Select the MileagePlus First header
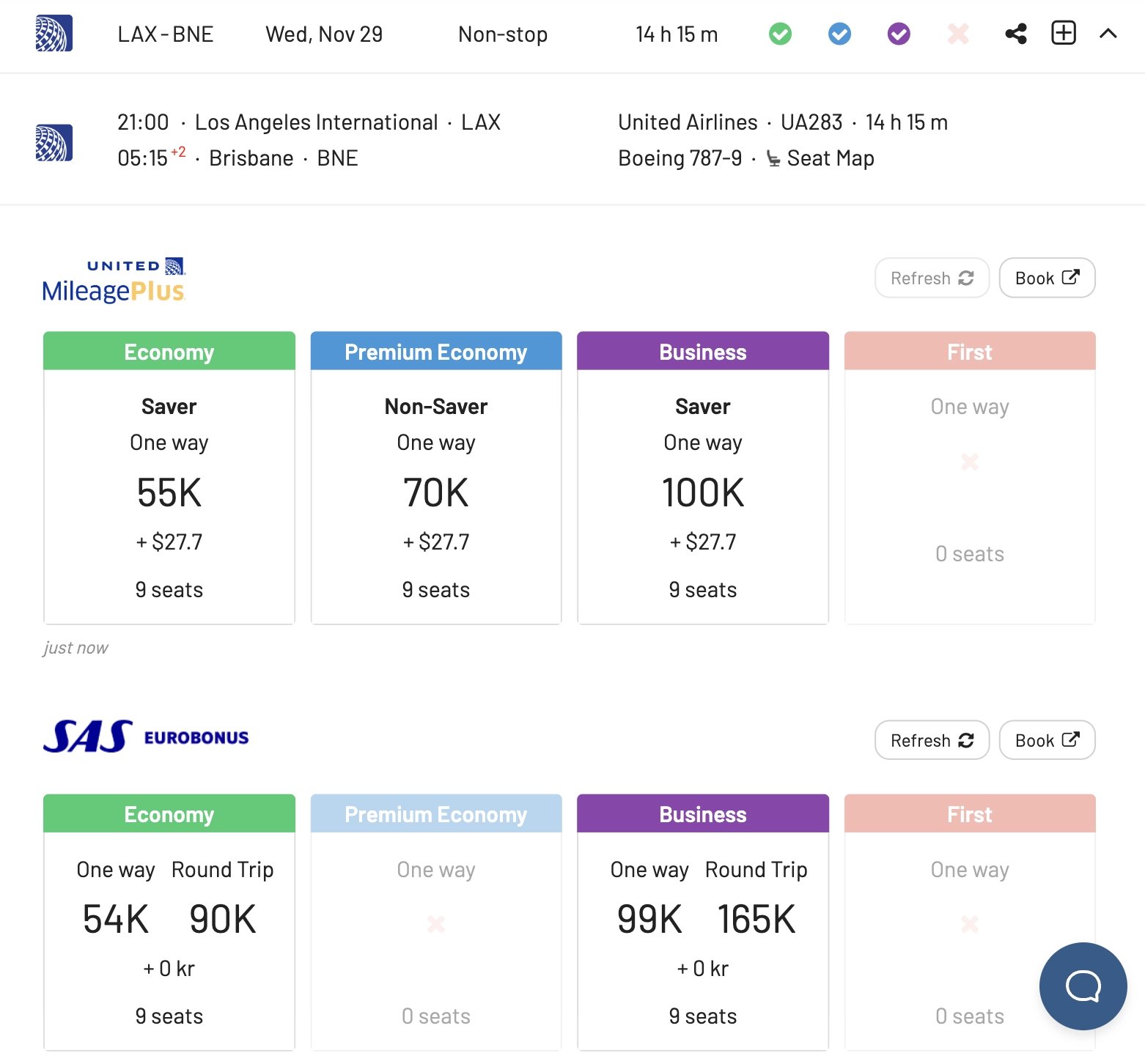Screen dimensions: 1145x1064 [970, 351]
